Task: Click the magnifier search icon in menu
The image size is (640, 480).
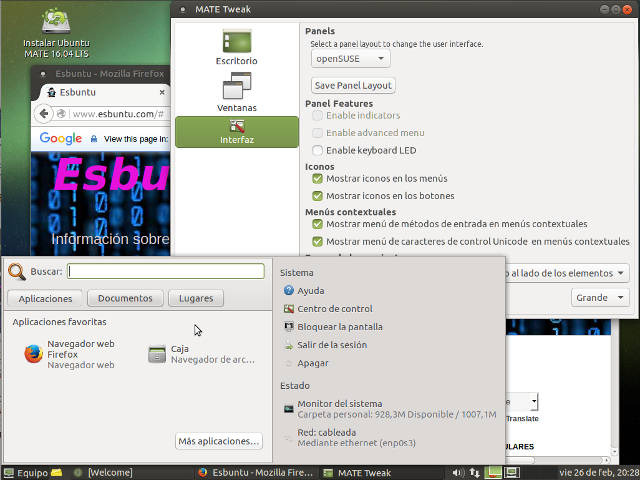Action: [x=17, y=272]
